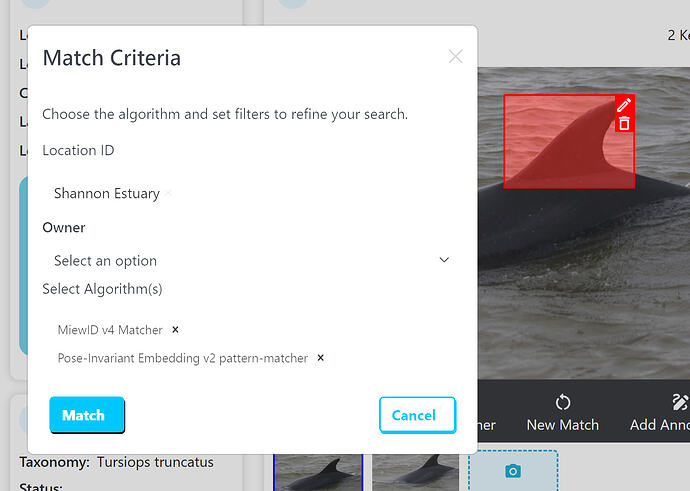Click the Add Annotation pencil icon

tap(680, 402)
